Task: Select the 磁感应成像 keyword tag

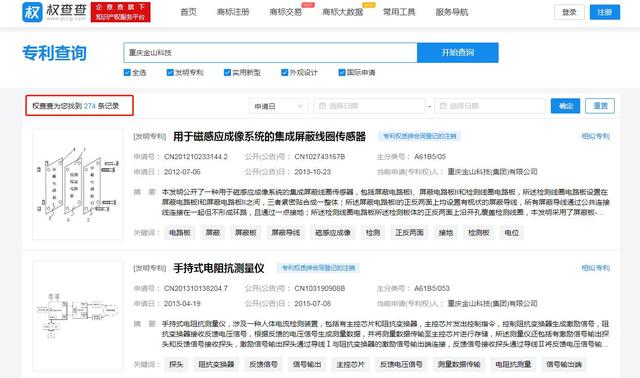Action: click(333, 233)
